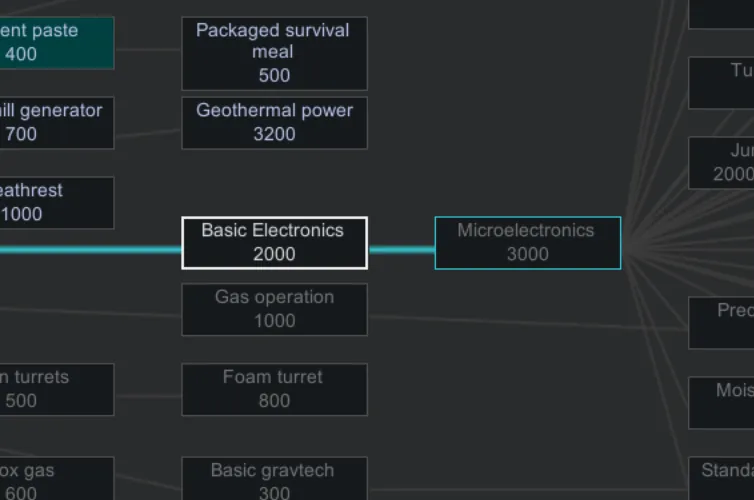Screen dimensions: 754x500
Task: Click the cyan link between Basic Electronics and Microelectronics
Action: (401, 249)
